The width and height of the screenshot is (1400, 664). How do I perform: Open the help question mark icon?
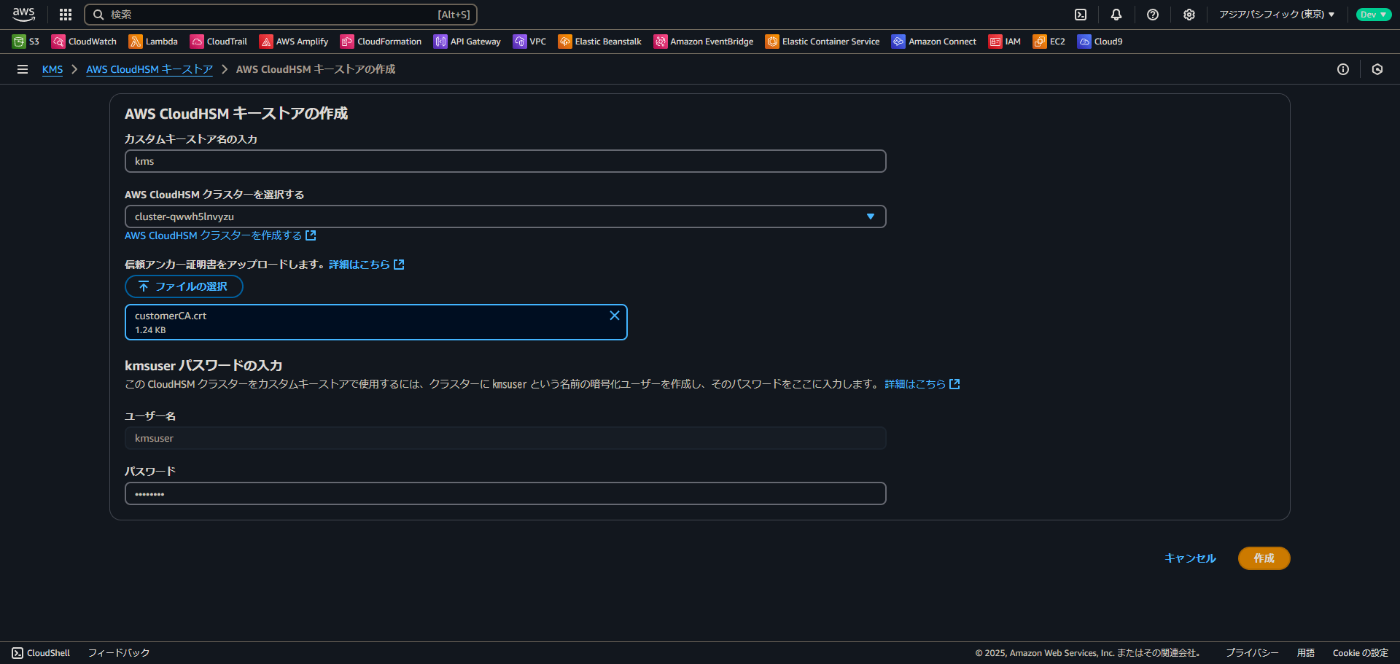point(1152,14)
